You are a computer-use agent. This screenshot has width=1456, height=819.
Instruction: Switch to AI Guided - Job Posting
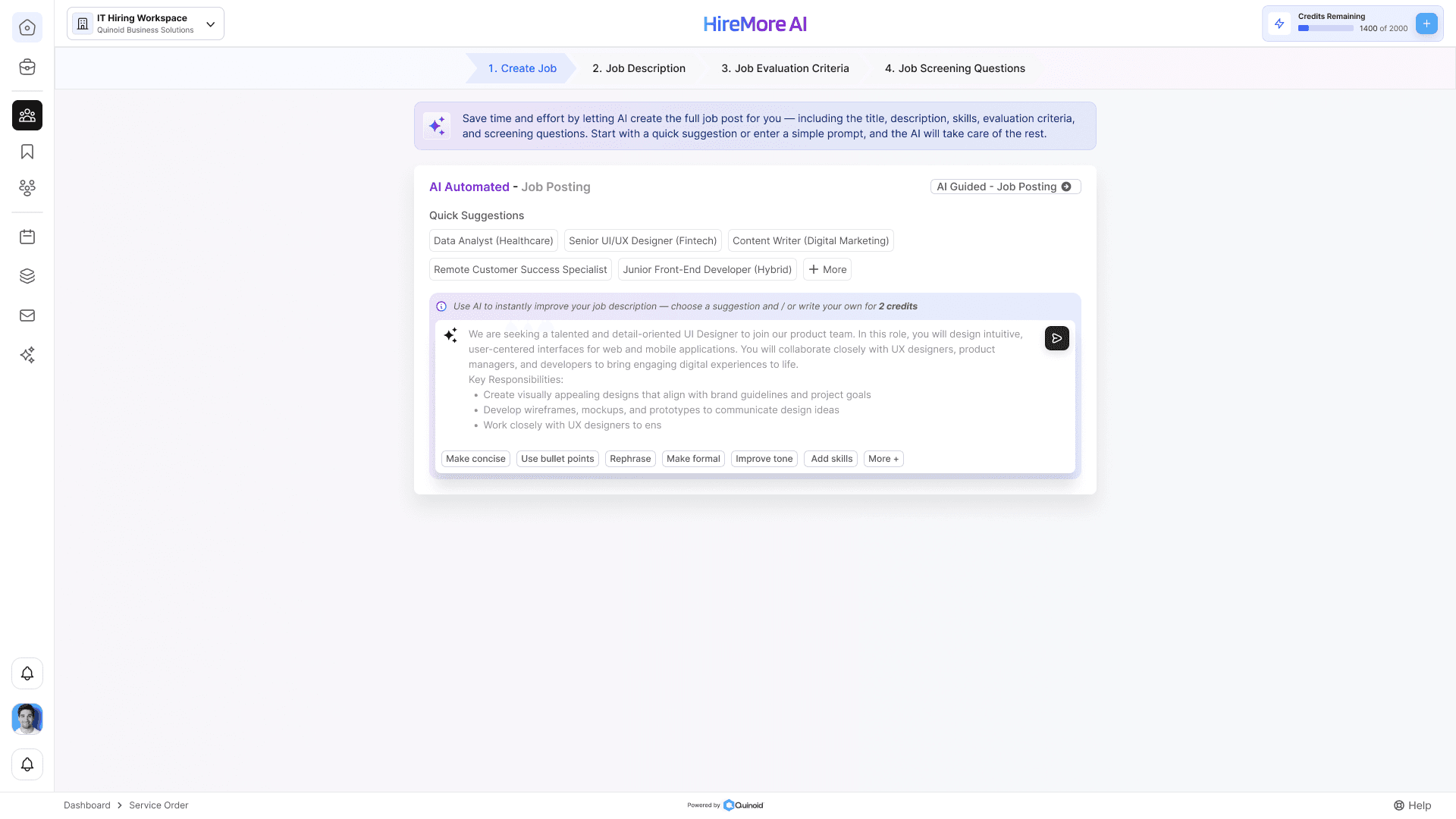1005,187
